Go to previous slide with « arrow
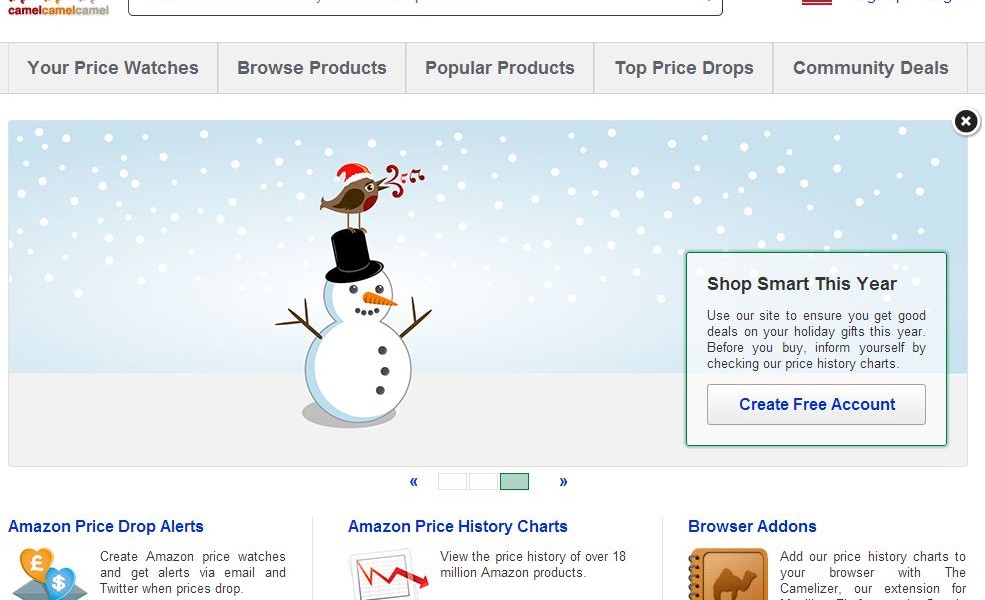 click(x=413, y=482)
